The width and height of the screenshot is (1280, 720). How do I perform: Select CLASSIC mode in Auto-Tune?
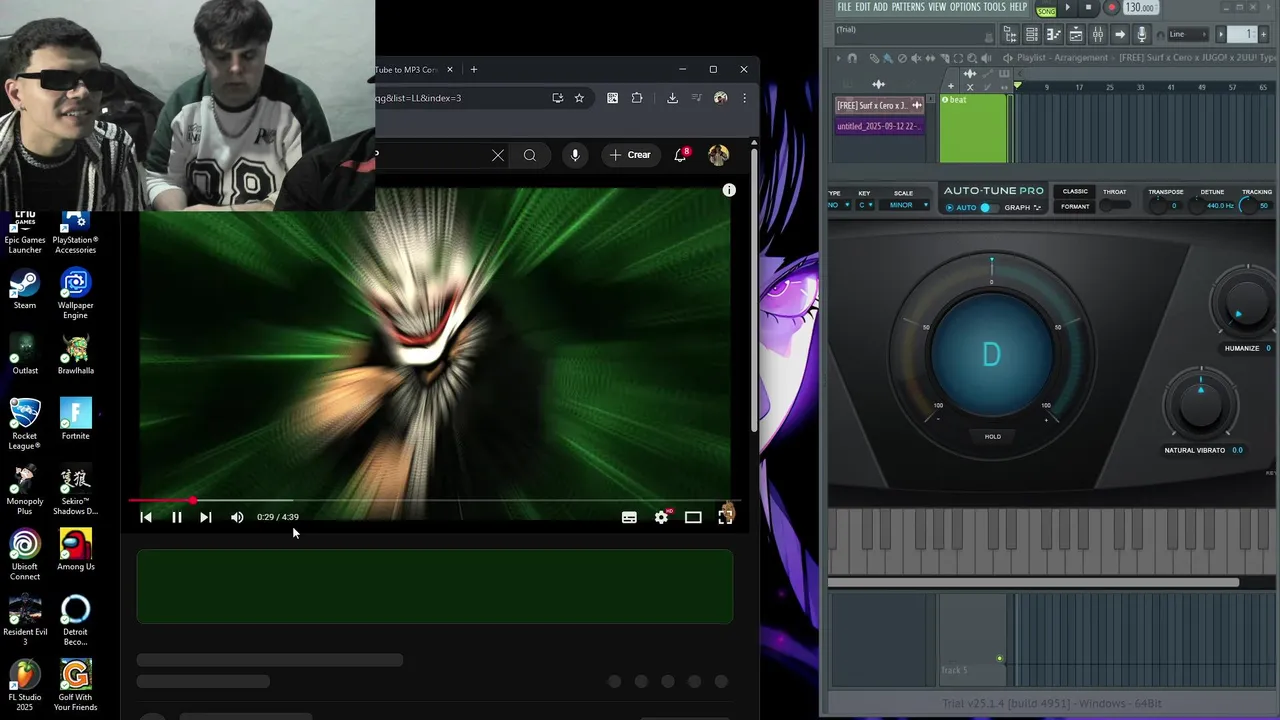click(x=1075, y=192)
